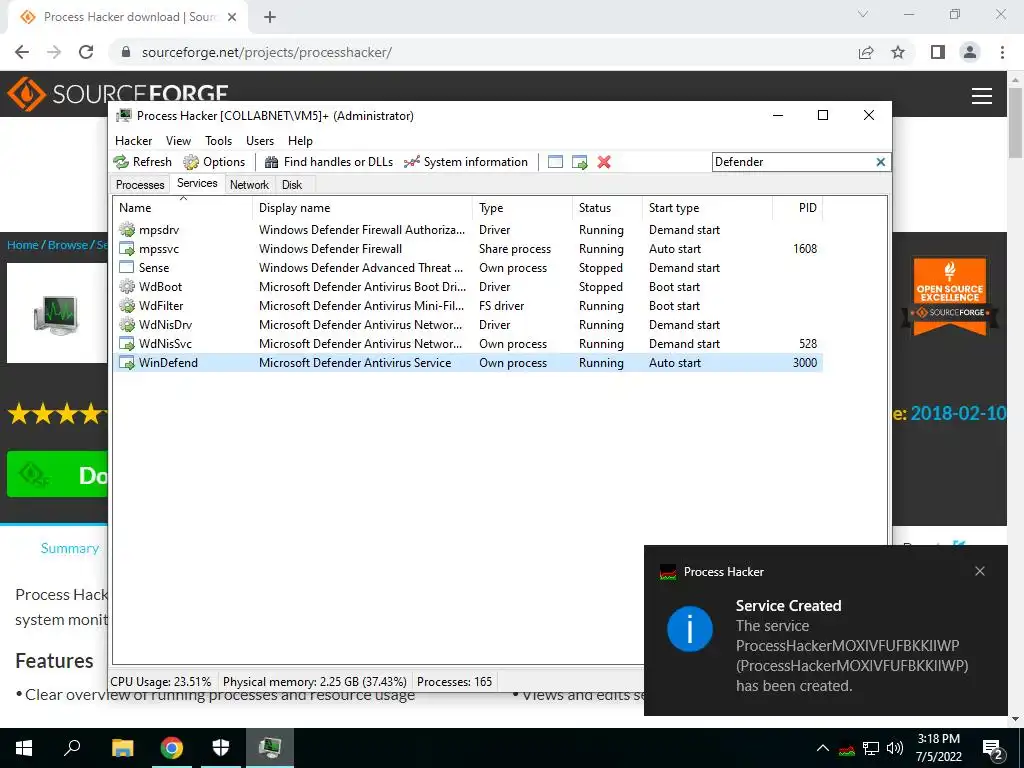Dismiss the Service Created notification
This screenshot has width=1024, height=768.
pyautogui.click(x=980, y=571)
